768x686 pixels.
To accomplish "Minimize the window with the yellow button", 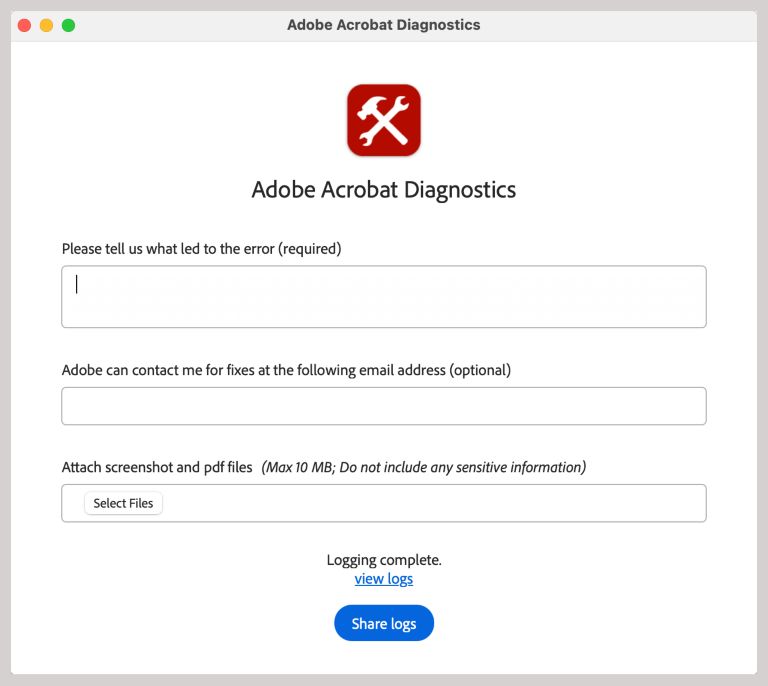I will click(47, 25).
